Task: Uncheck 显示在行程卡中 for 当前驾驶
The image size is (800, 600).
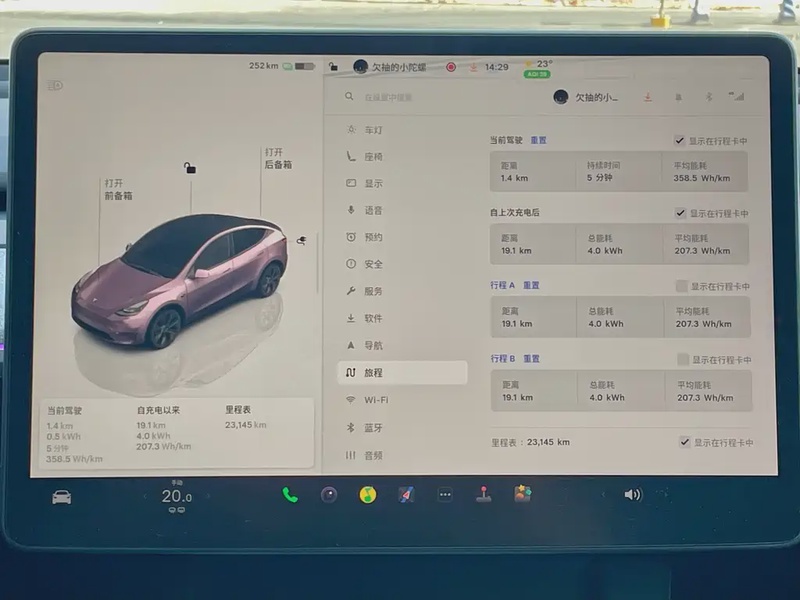Action: pyautogui.click(x=680, y=141)
